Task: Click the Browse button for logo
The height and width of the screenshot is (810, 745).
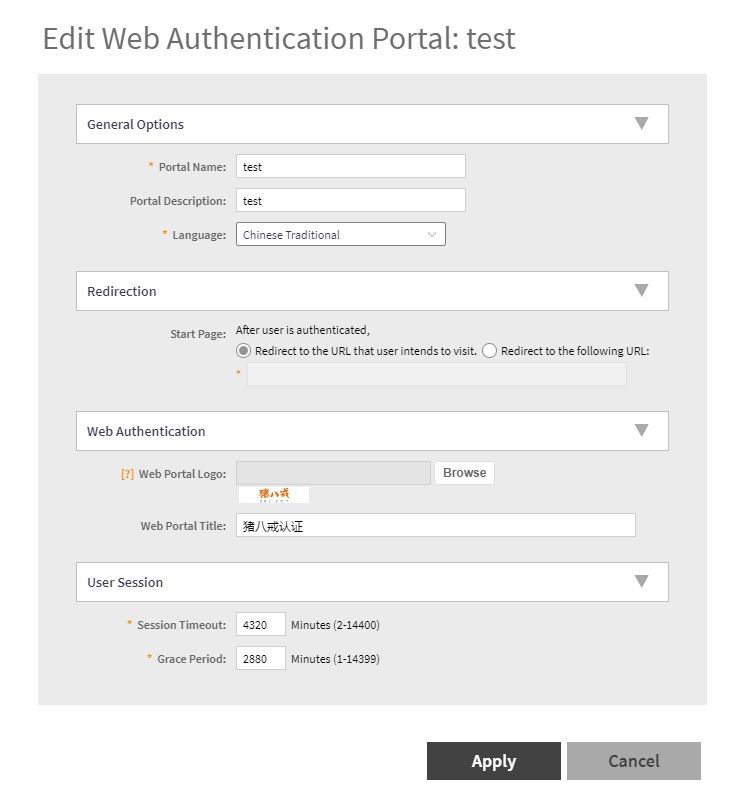Action: (x=464, y=473)
